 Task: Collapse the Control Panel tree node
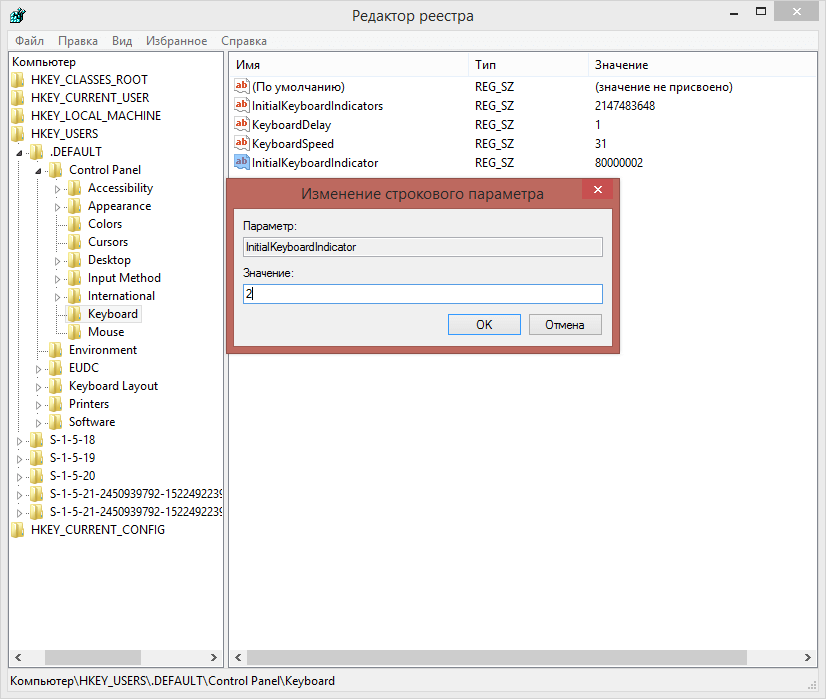tap(39, 171)
